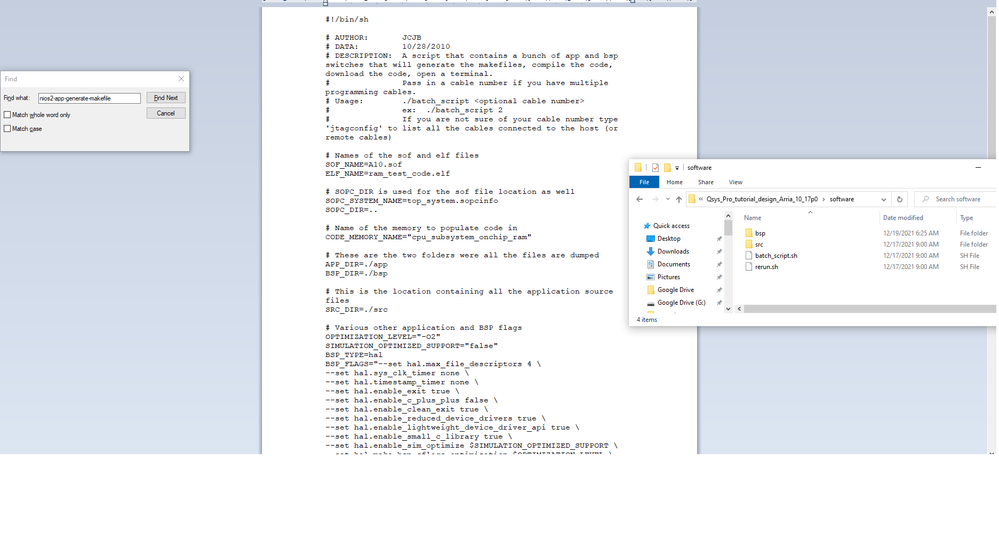Click the navigation pane scroll down arrow
999x537 pixels.
(728, 309)
